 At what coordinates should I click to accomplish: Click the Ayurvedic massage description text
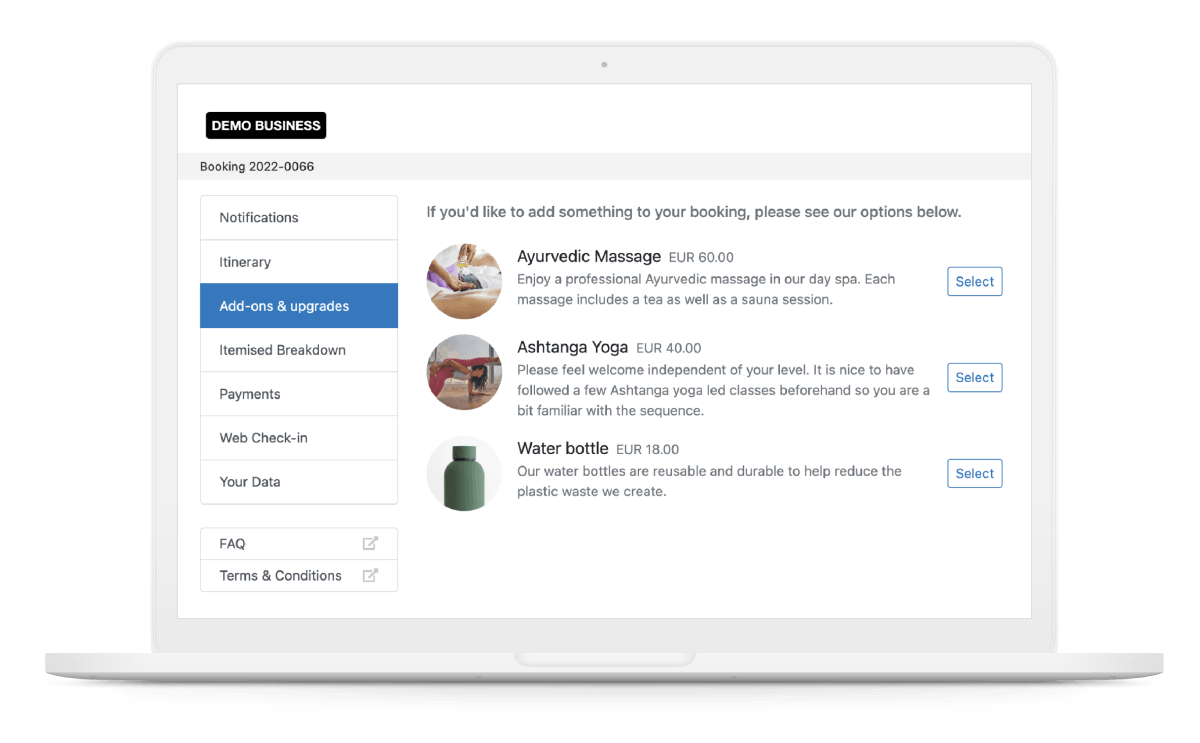pyautogui.click(x=706, y=289)
